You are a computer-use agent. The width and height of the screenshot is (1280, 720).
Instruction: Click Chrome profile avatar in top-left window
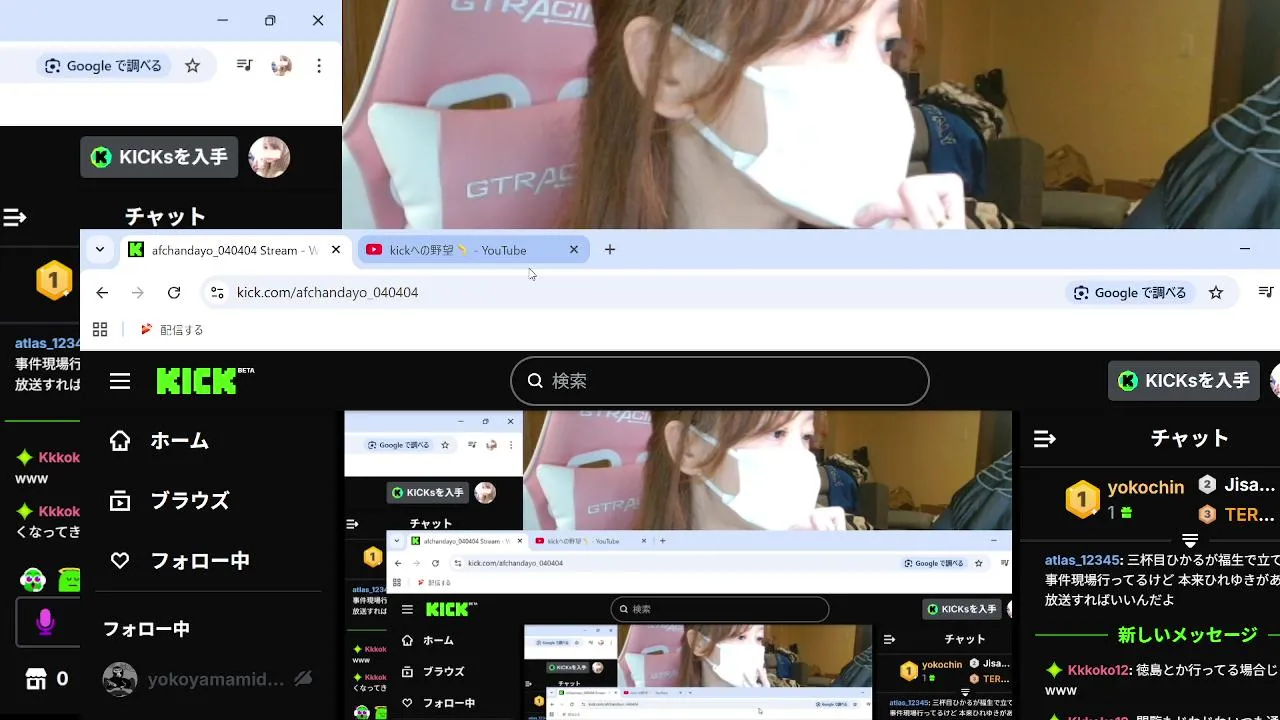pyautogui.click(x=282, y=65)
